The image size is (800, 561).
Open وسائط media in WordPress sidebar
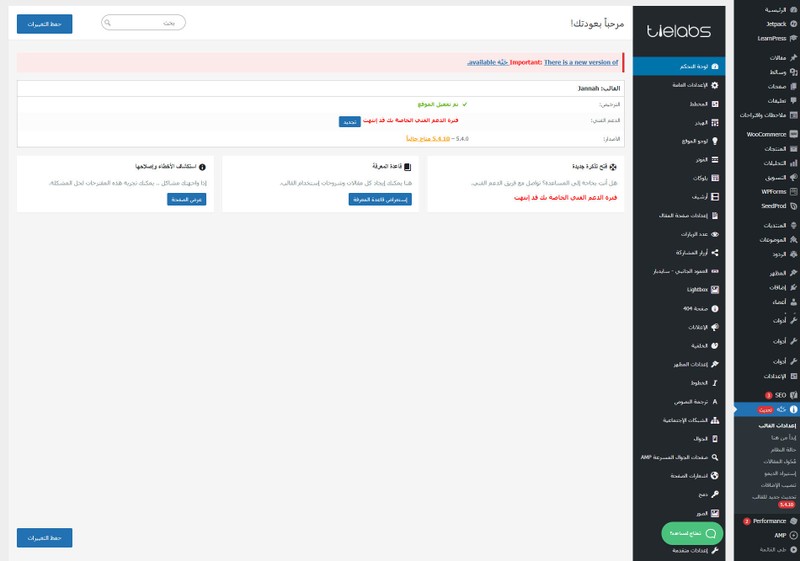pyautogui.click(x=767, y=72)
